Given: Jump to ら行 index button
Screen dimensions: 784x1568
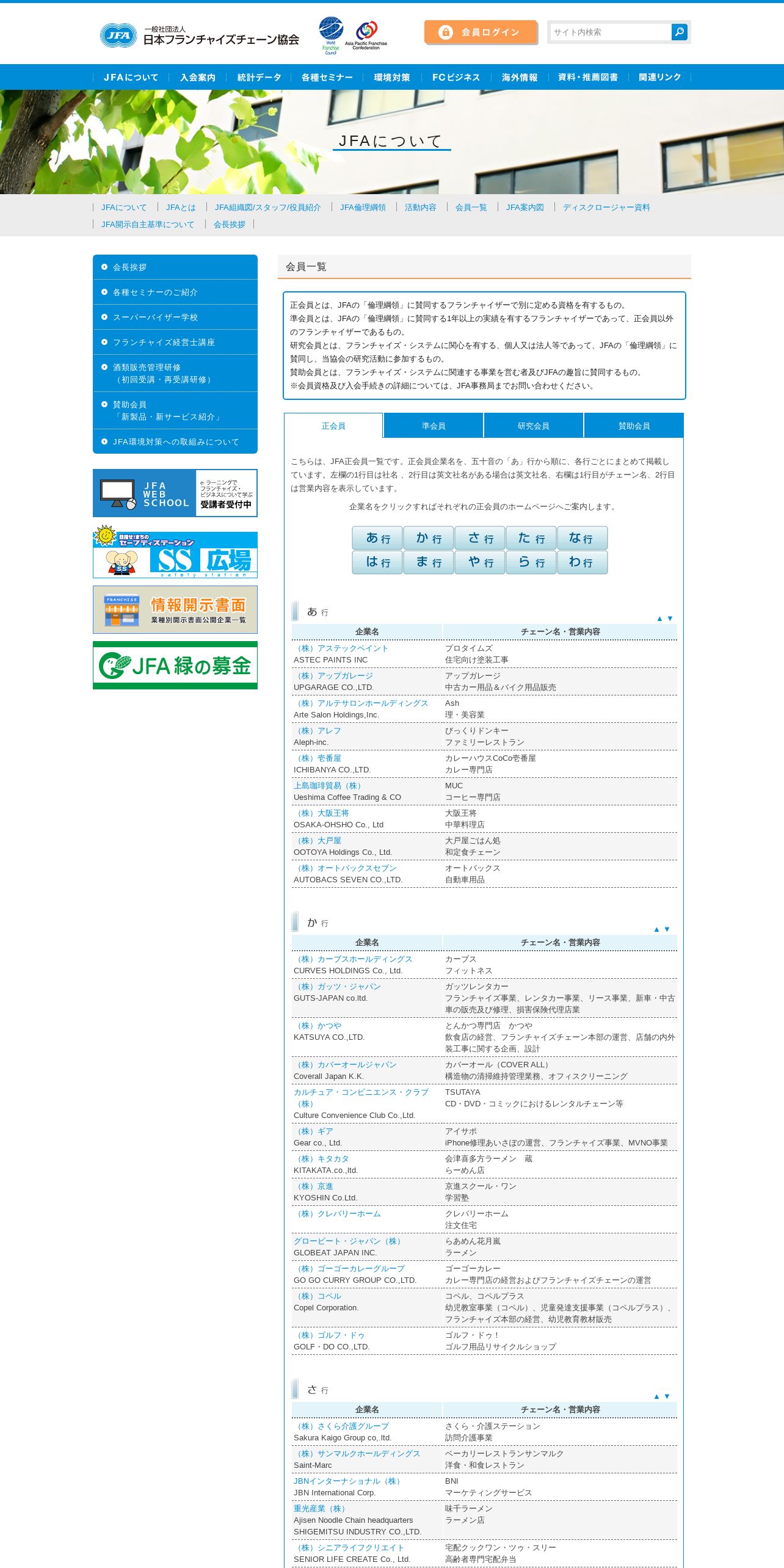Looking at the screenshot, I should pyautogui.click(x=531, y=562).
